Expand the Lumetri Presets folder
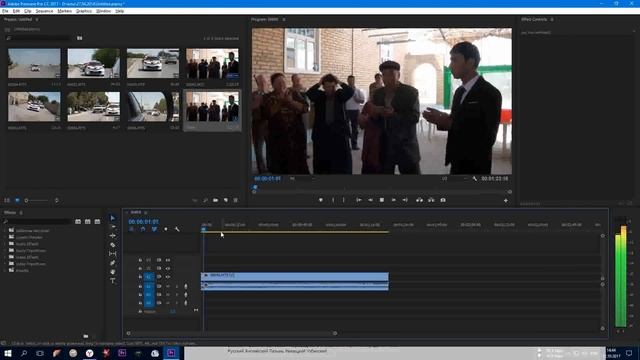The height and width of the screenshot is (360, 640). [5, 237]
